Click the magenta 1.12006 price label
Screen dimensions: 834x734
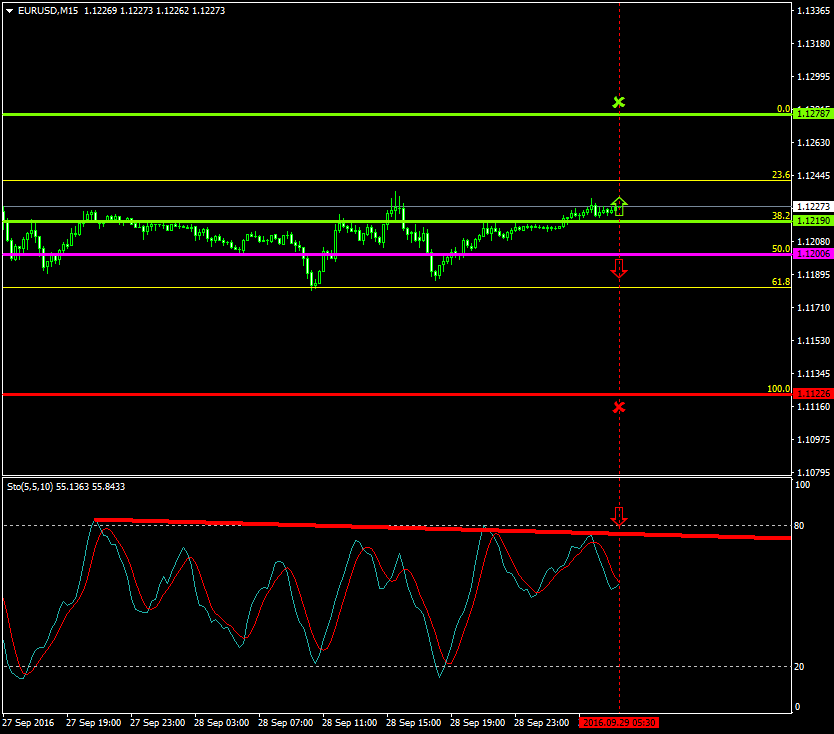point(811,254)
